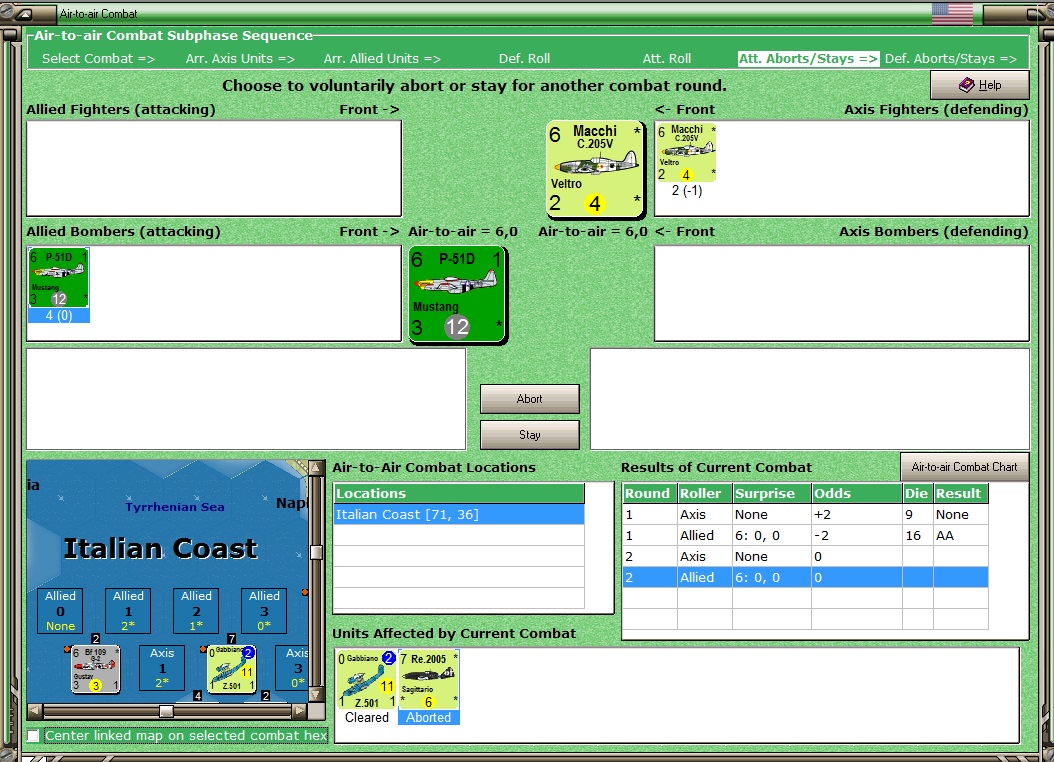
Task: Click the AA result cell
Action: pyautogui.click(x=961, y=536)
